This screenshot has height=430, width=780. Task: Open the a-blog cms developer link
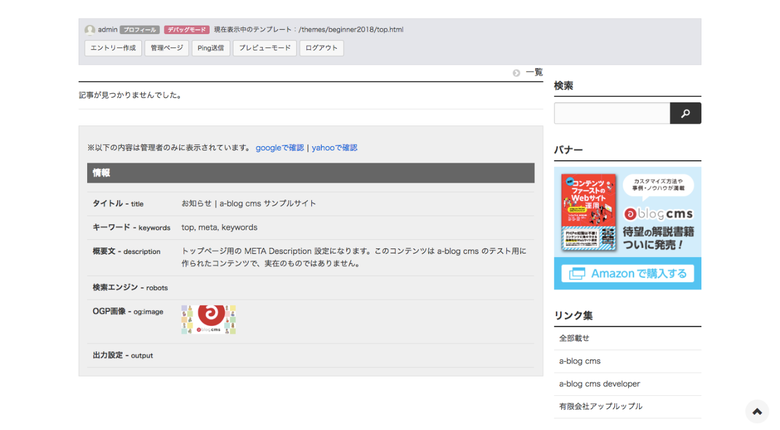pyautogui.click(x=599, y=384)
